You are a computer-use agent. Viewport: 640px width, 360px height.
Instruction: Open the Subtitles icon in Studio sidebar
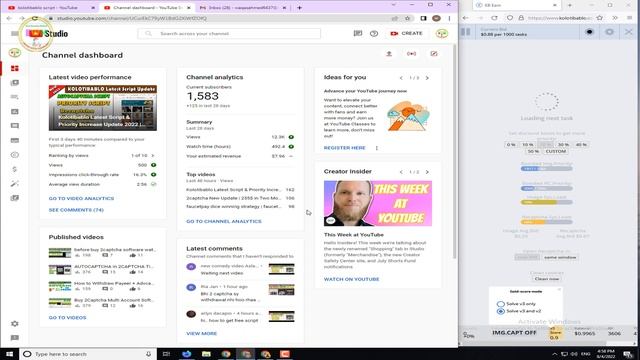click(15, 140)
